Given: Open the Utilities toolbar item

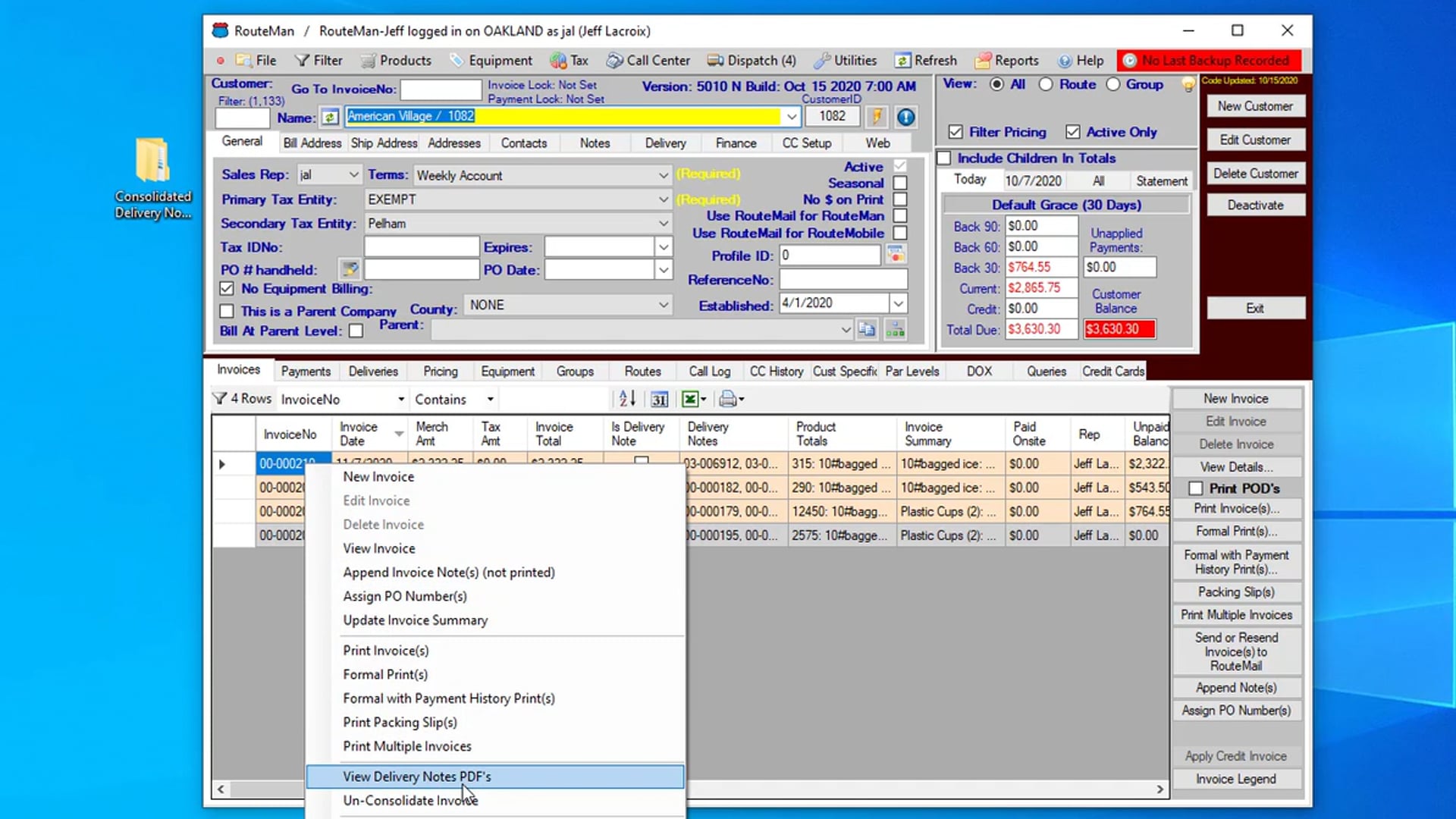Looking at the screenshot, I should coord(845,61).
